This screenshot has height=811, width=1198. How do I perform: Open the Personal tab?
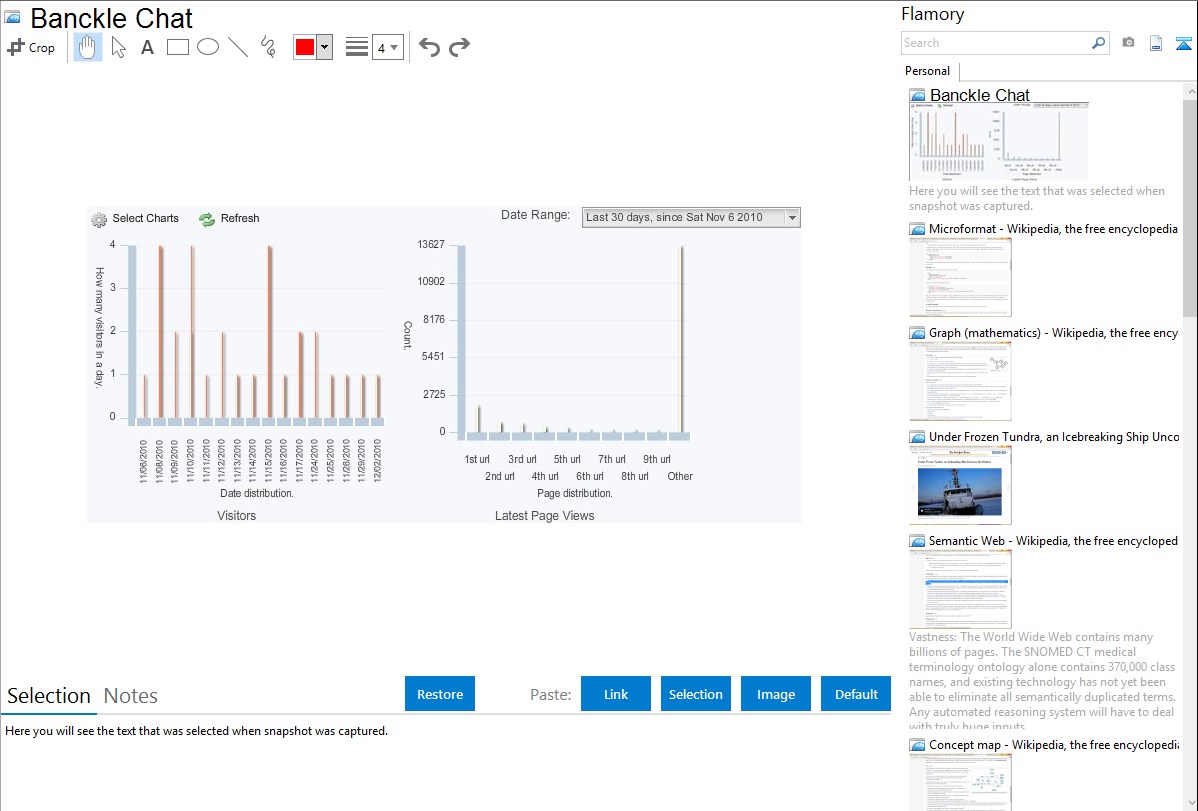click(x=927, y=70)
